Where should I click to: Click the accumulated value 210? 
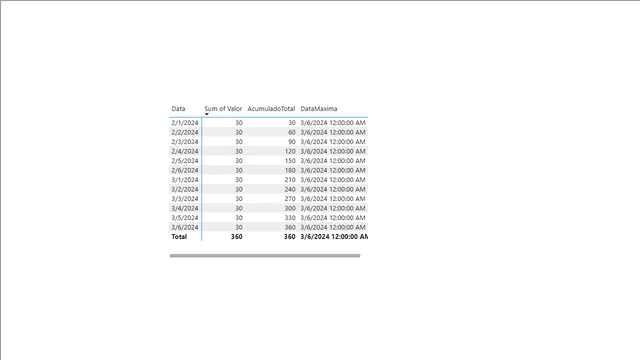(290, 180)
